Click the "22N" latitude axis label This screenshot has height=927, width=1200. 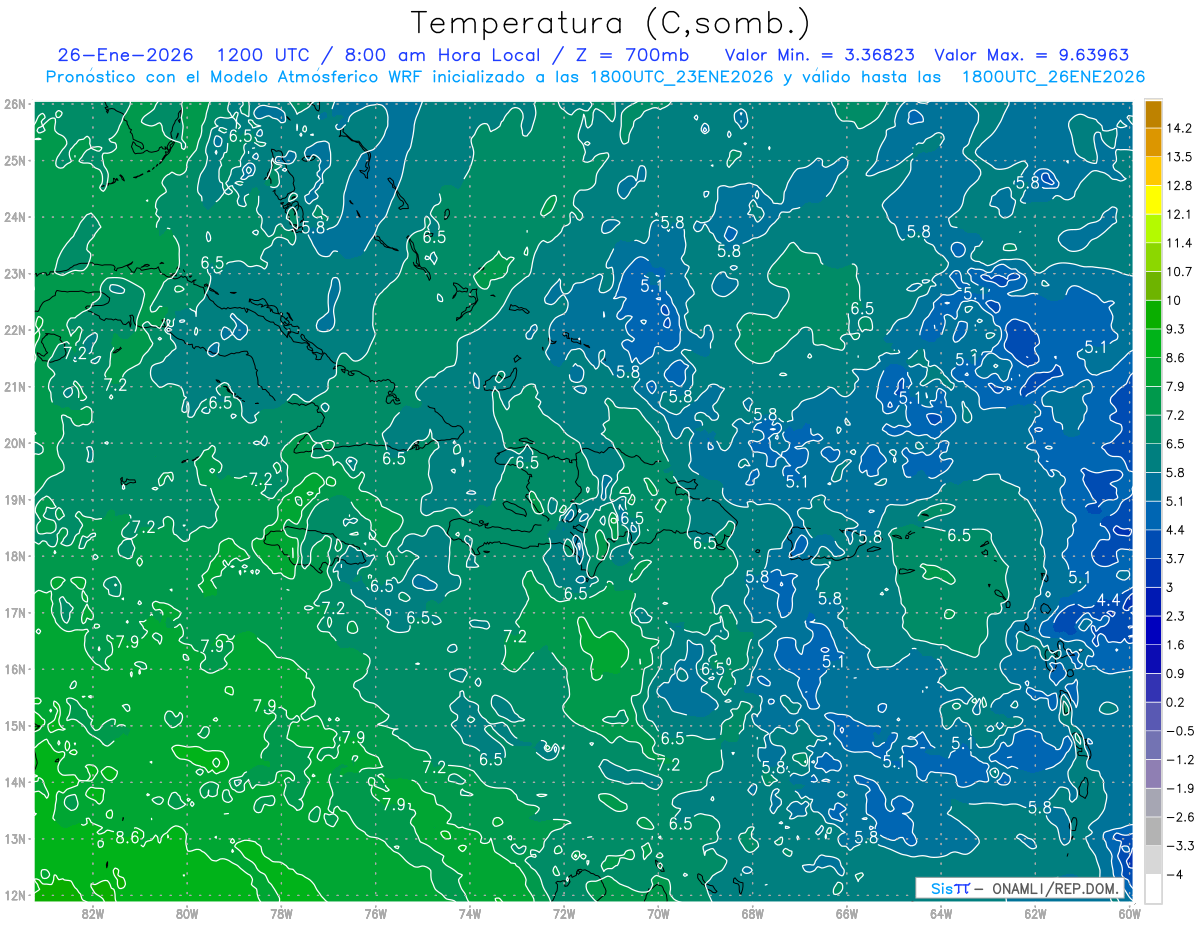[x=15, y=330]
